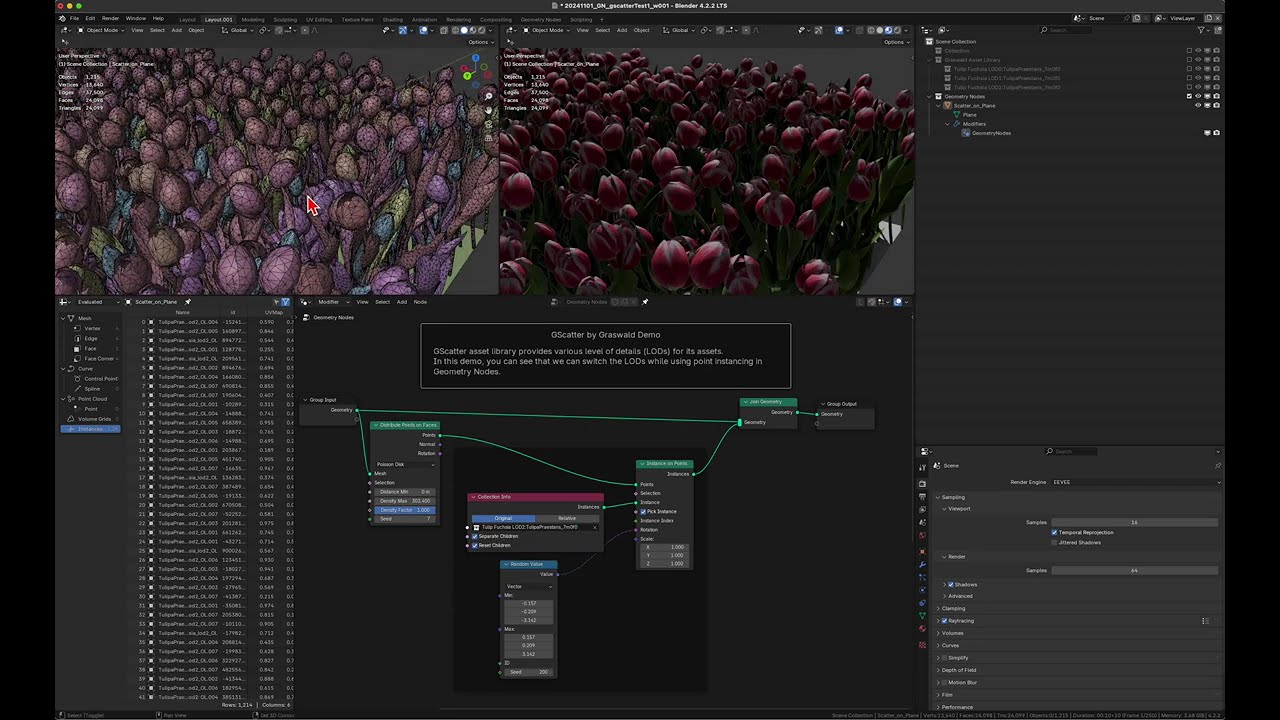The height and width of the screenshot is (720, 1280).
Task: Toggle the Motion Blur checkbox
Action: [x=944, y=682]
